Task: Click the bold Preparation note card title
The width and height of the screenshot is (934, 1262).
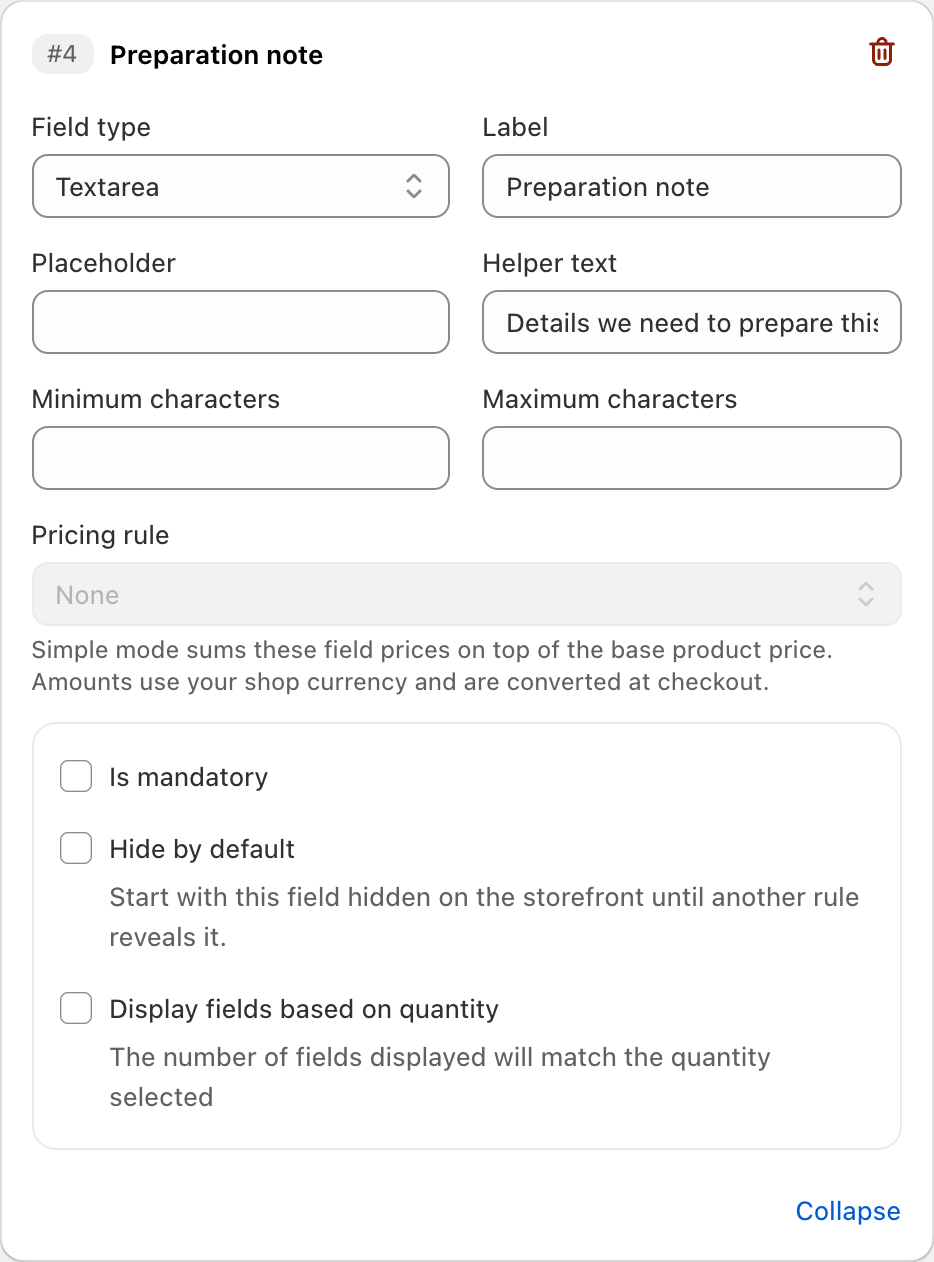Action: pyautogui.click(x=216, y=55)
